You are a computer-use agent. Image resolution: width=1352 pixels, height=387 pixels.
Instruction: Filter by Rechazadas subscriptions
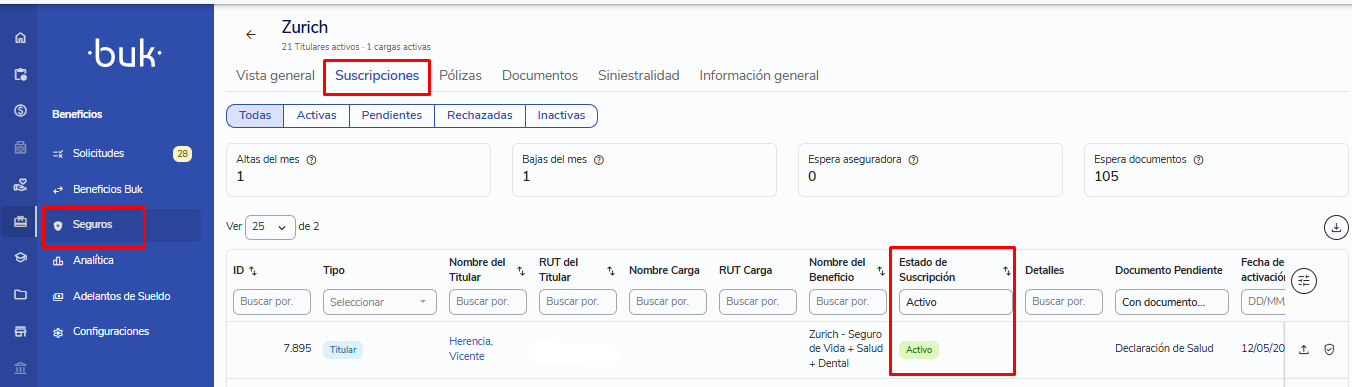(x=479, y=116)
